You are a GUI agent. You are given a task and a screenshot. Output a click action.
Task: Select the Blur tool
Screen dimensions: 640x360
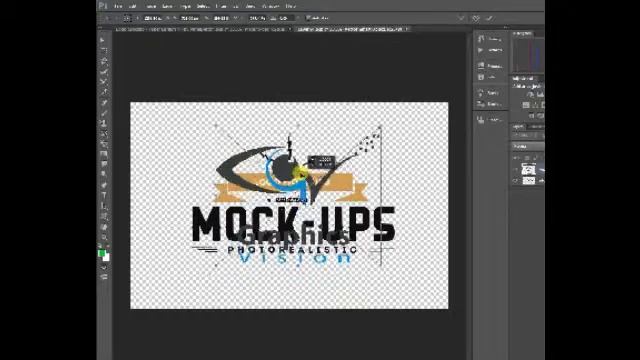tap(104, 164)
